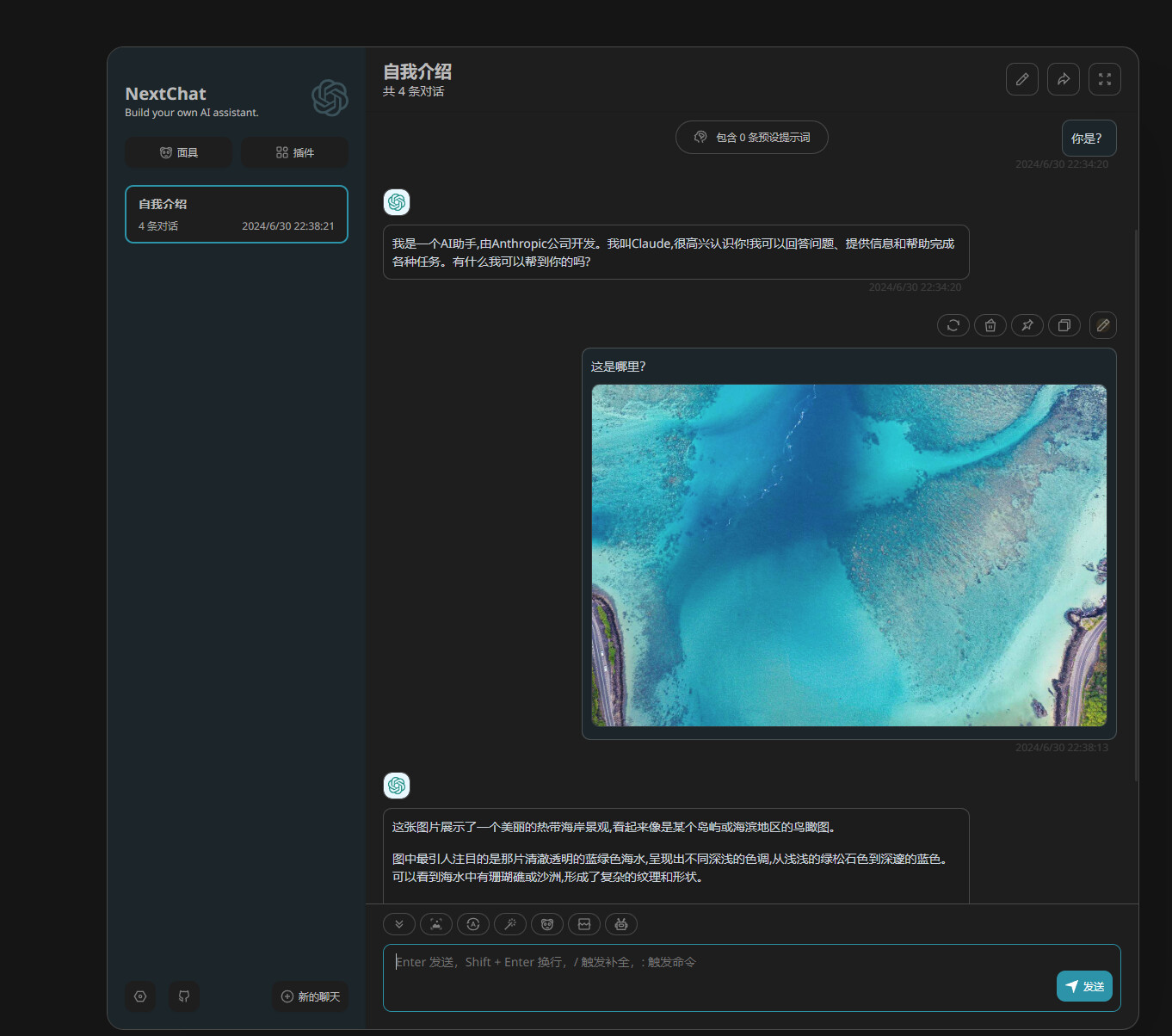The height and width of the screenshot is (1036, 1172).
Task: Pin the message with pin icon
Action: point(1027,325)
